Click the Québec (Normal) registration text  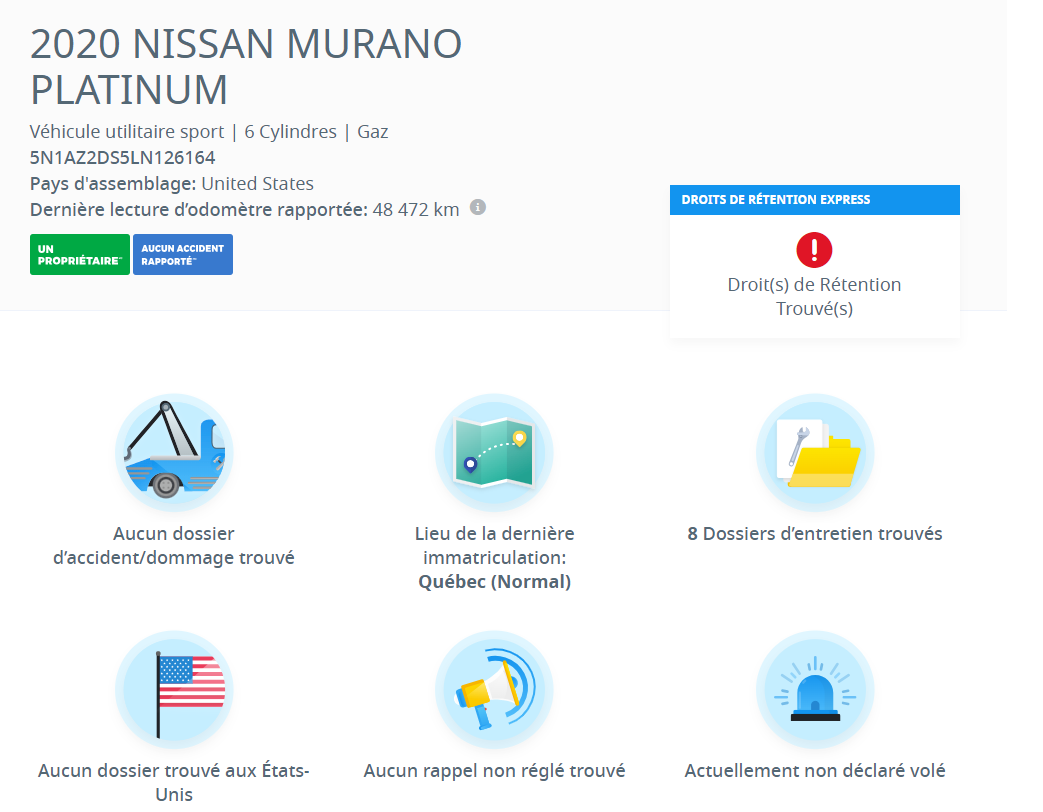494,582
